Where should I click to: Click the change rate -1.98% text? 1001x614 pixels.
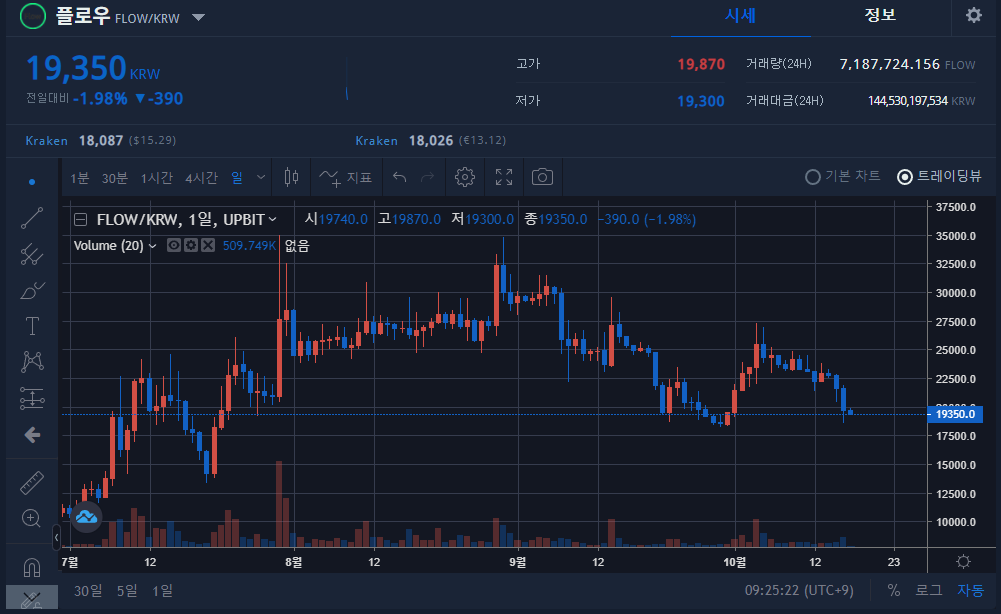(x=100, y=99)
